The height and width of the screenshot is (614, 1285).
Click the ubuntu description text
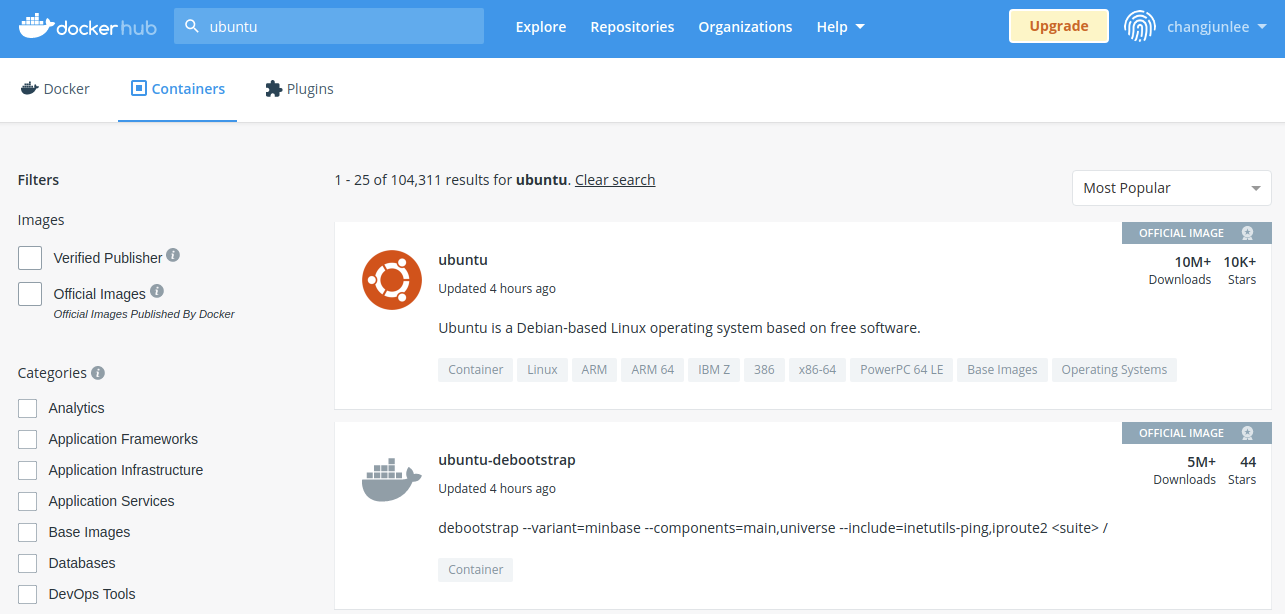(x=679, y=328)
